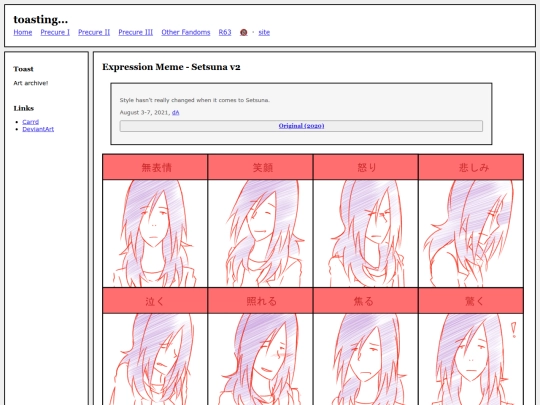The width and height of the screenshot is (540, 405).
Task: Click the dA link after the date
Action: click(x=176, y=113)
